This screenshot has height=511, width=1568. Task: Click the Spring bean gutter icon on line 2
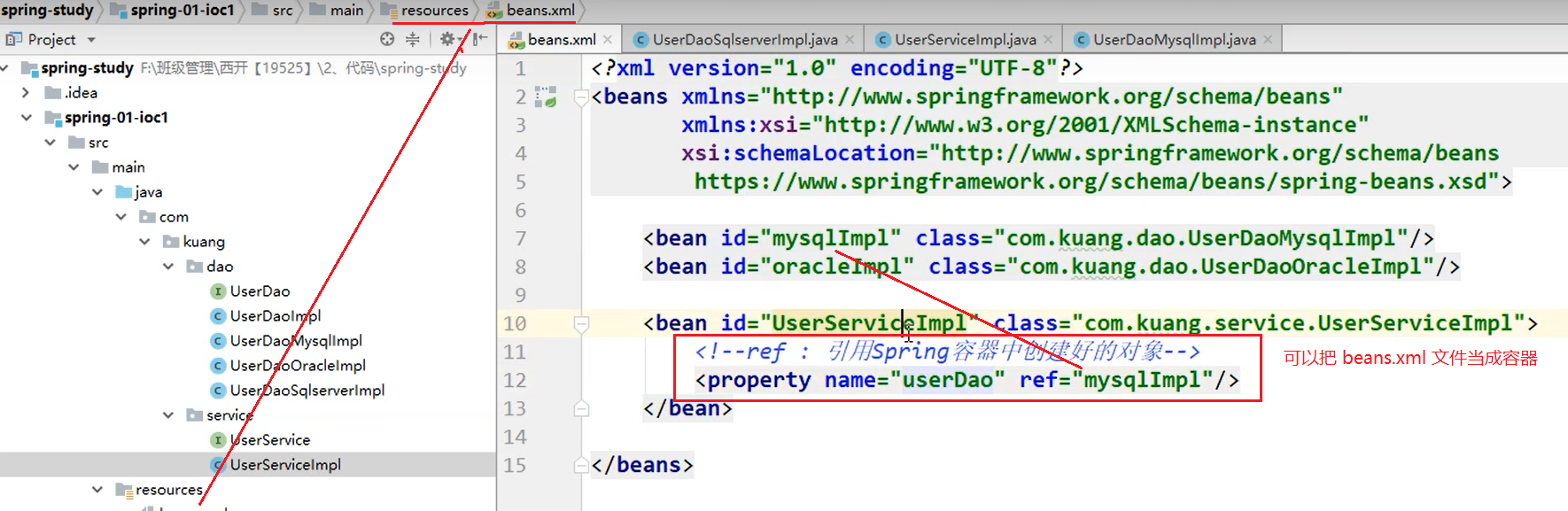(x=546, y=97)
